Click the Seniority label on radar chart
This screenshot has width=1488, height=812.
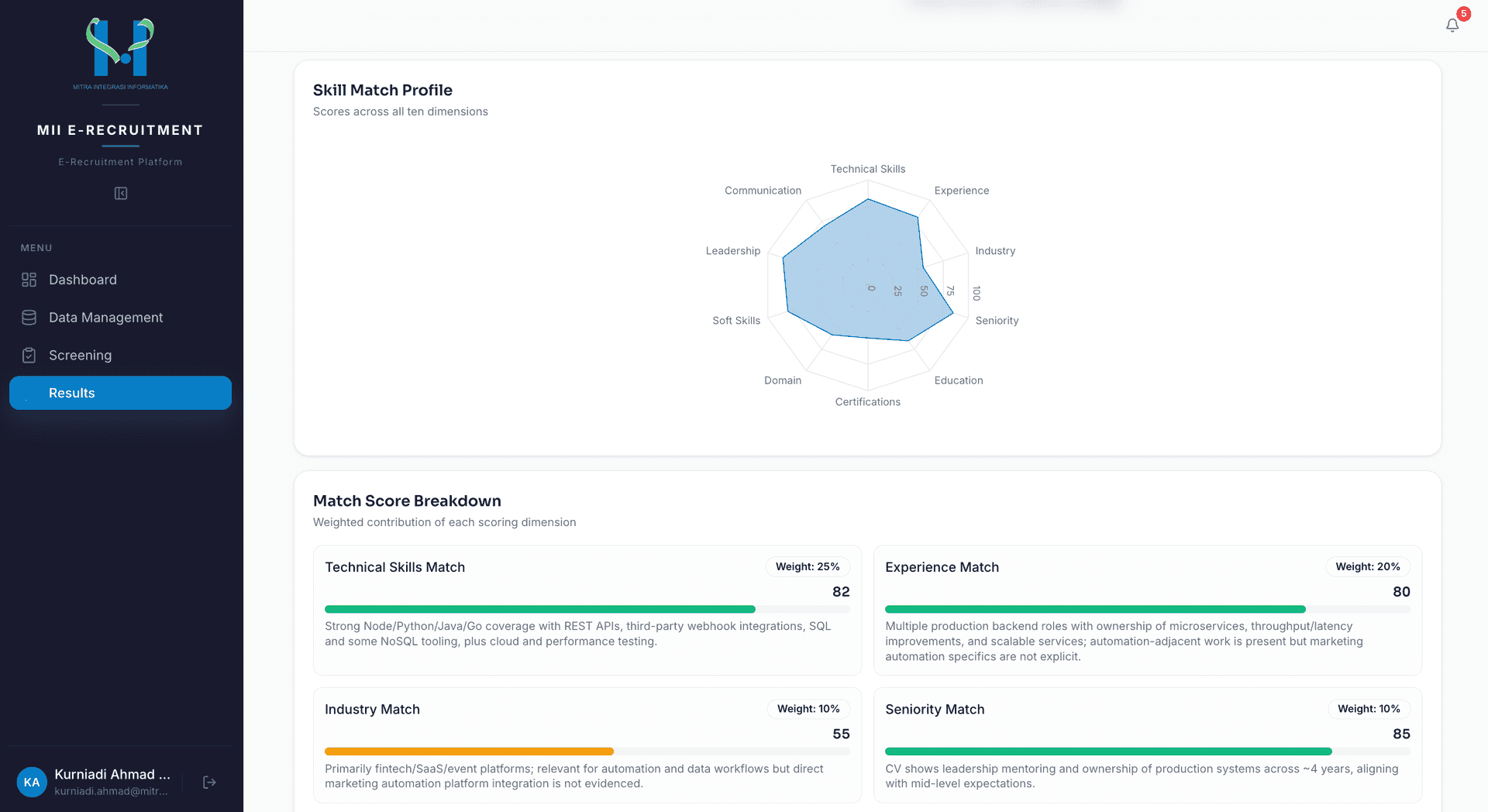(997, 321)
